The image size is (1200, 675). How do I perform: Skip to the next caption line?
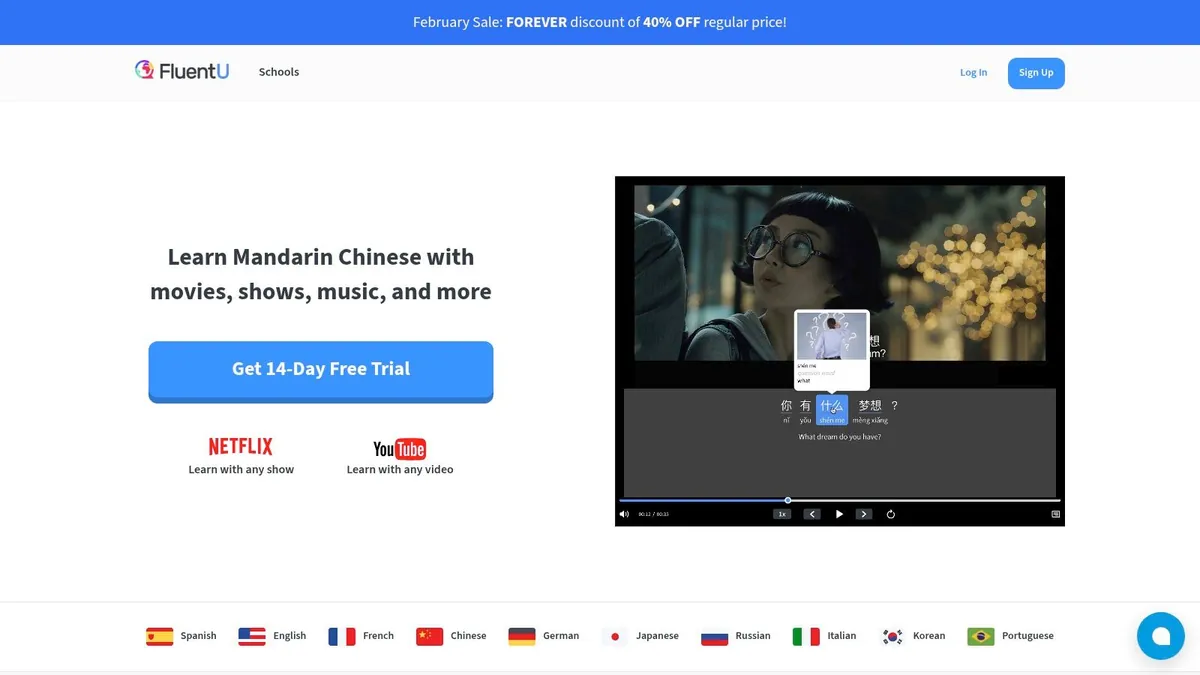point(864,514)
